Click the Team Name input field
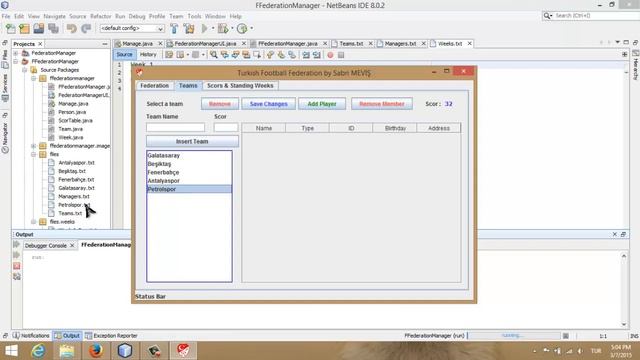This screenshot has width=640, height=360. coord(176,127)
